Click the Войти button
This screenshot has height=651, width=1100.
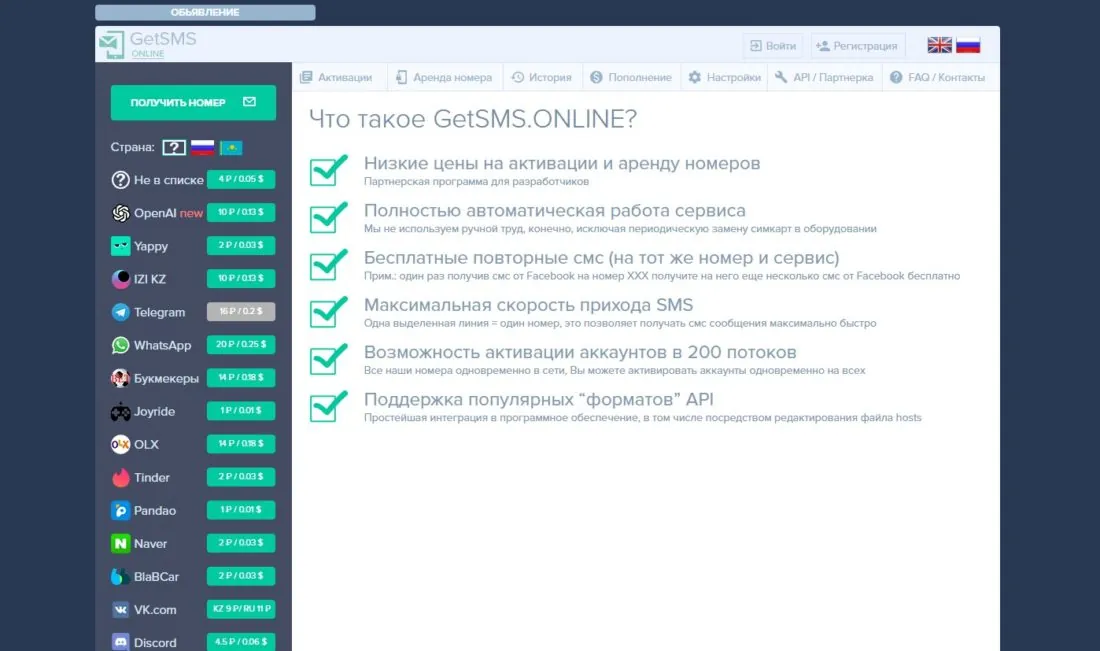point(772,45)
